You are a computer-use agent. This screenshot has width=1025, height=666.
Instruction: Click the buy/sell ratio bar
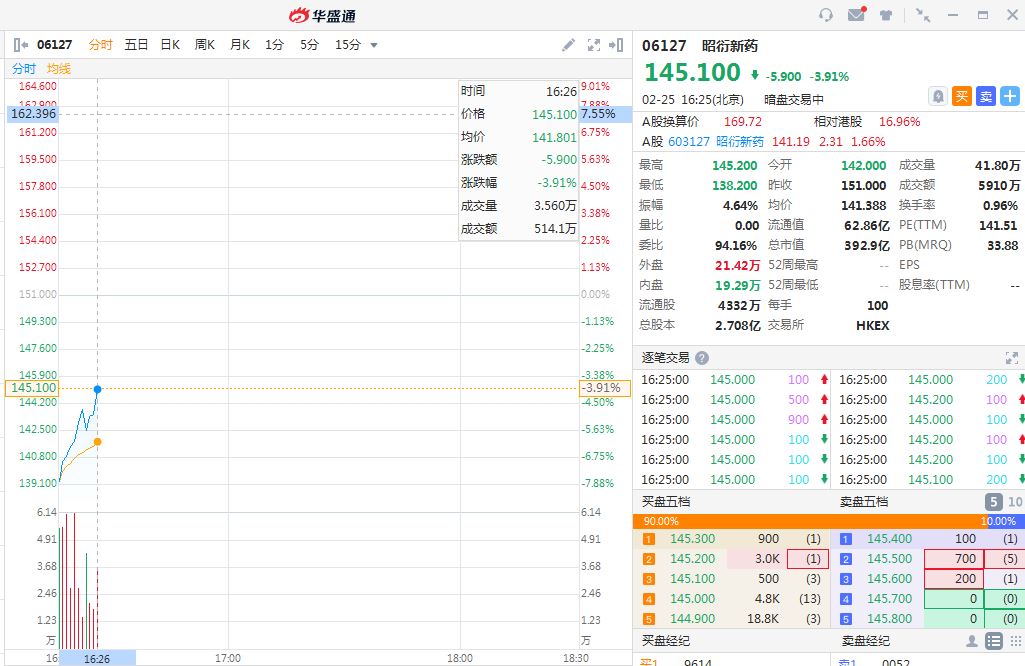click(x=828, y=521)
